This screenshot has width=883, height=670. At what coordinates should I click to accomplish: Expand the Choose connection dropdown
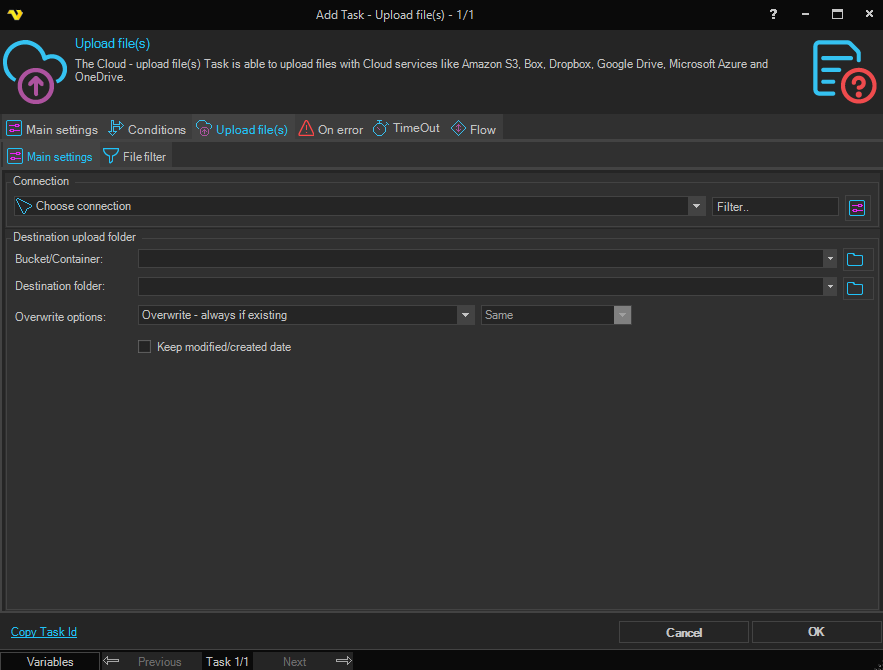pyautogui.click(x=697, y=207)
